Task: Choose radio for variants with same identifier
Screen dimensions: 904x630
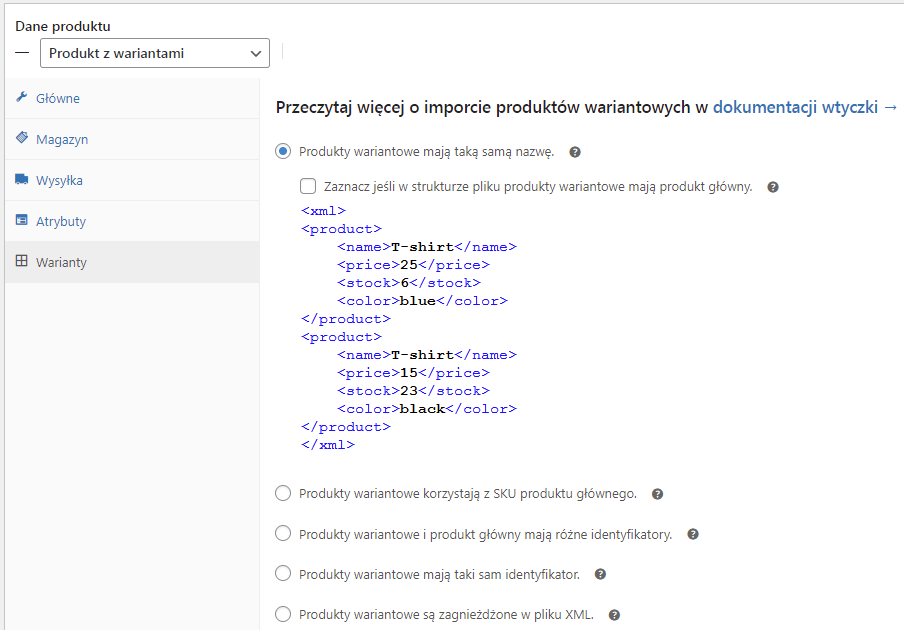Action: tap(283, 574)
